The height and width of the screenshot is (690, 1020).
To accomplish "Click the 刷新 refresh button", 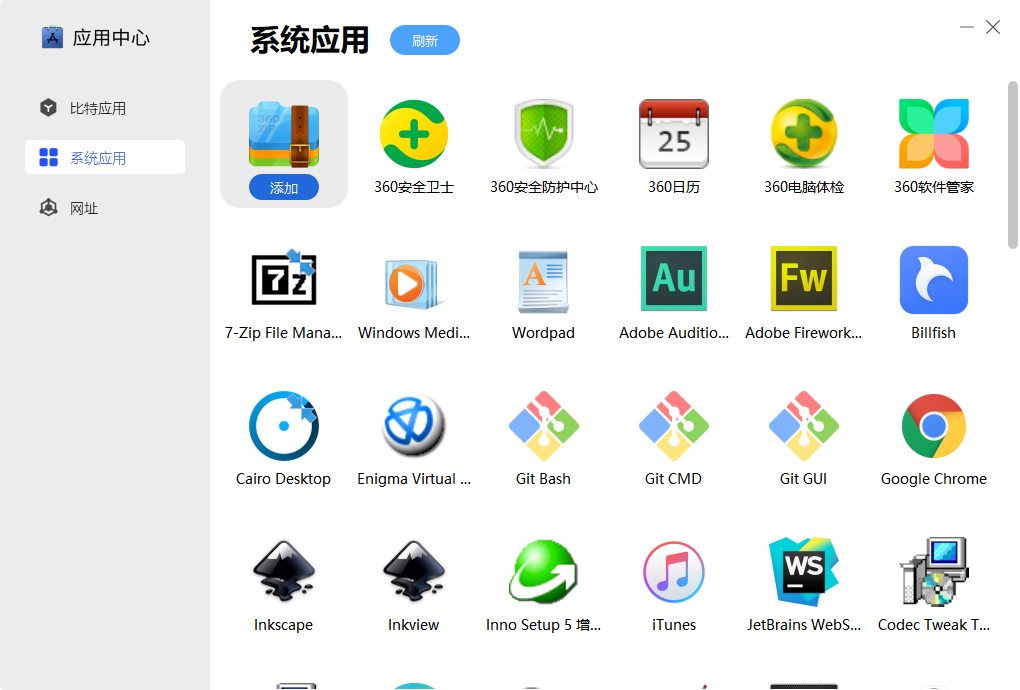I will (424, 40).
